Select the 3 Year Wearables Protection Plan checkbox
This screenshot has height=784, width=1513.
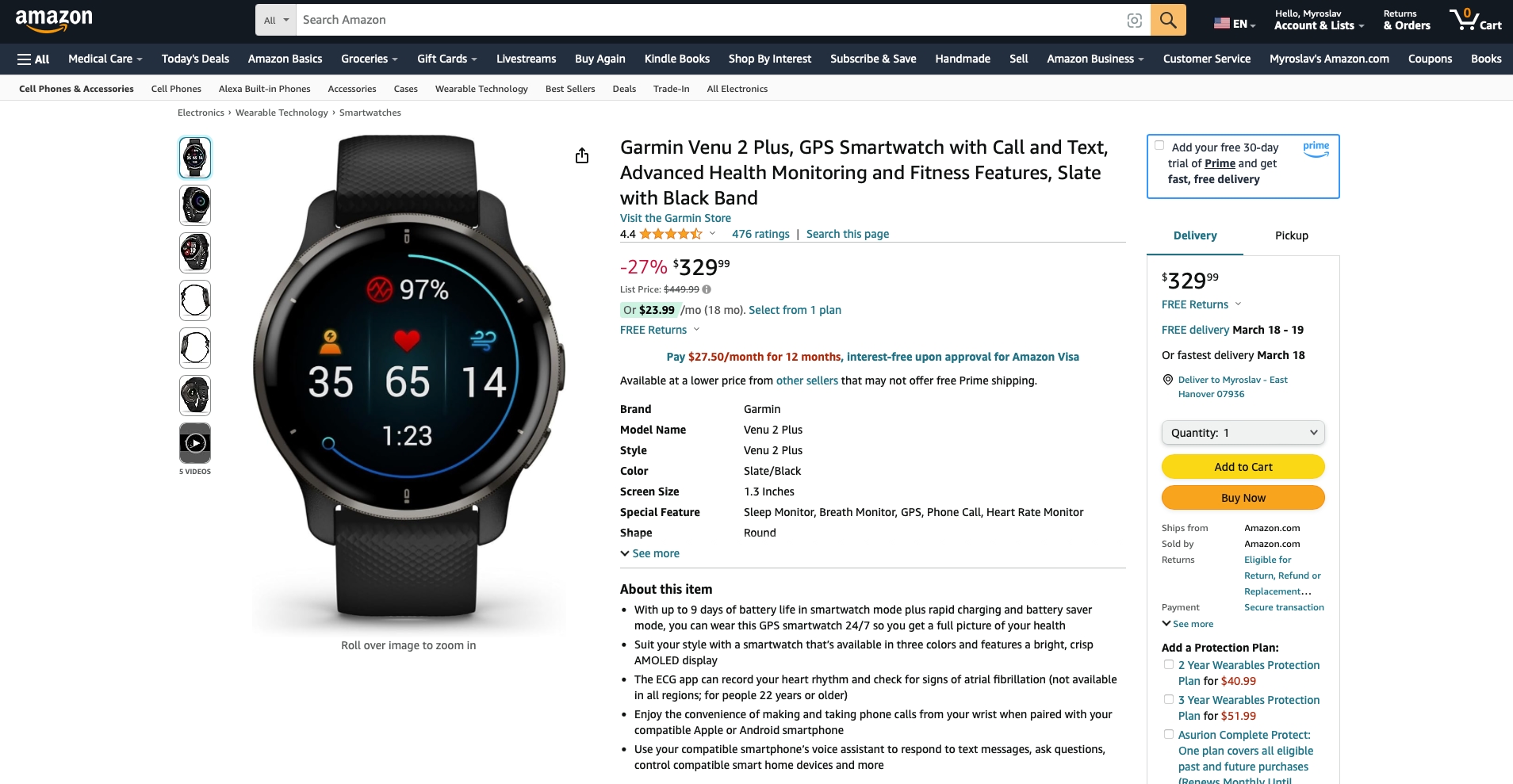(1169, 699)
